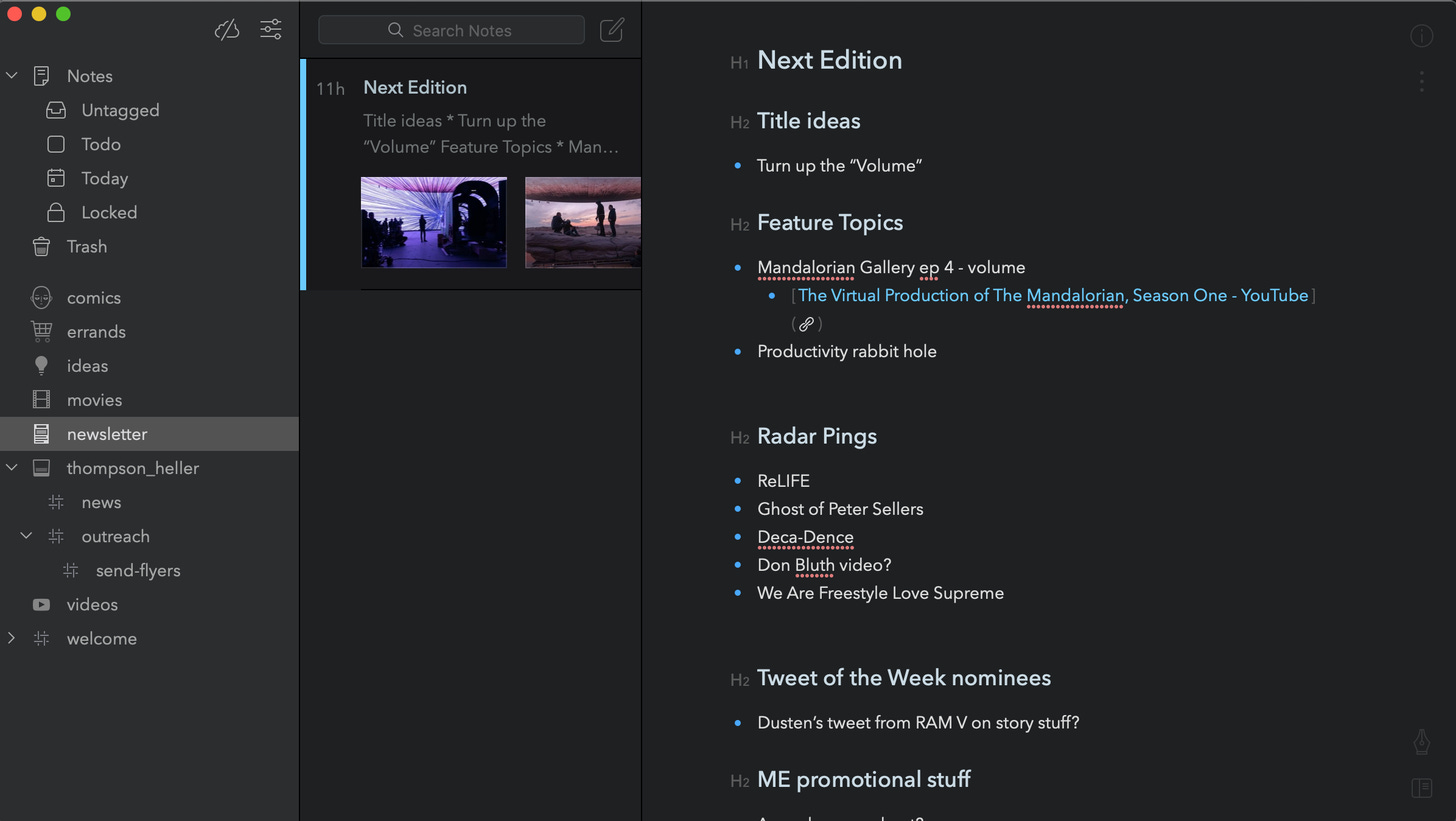Viewport: 1456px width, 821px height.
Task: Click the Deca-Dence bullet text
Action: (x=805, y=536)
